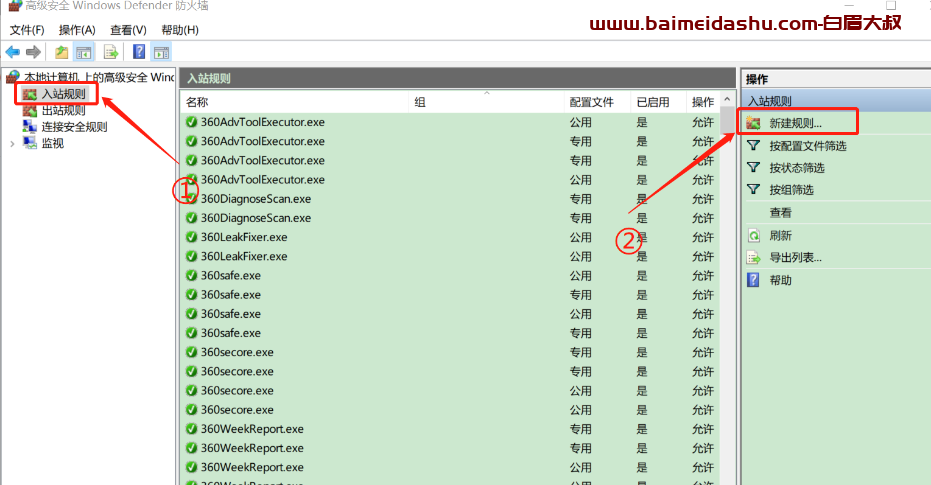The image size is (931, 485).
Task: Click the Up one level folder icon
Action: point(61,52)
